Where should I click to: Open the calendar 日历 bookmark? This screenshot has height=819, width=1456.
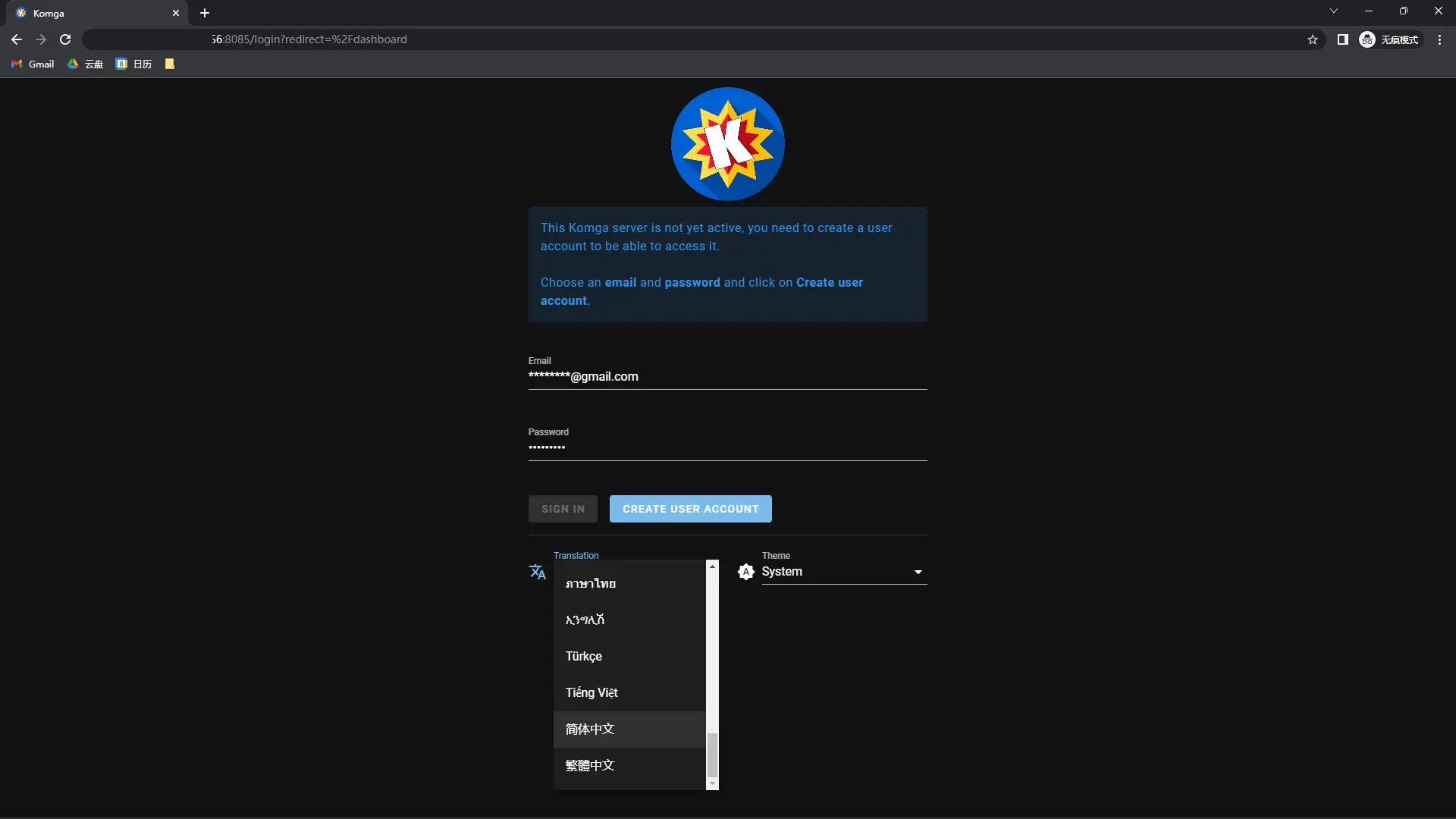(x=133, y=64)
